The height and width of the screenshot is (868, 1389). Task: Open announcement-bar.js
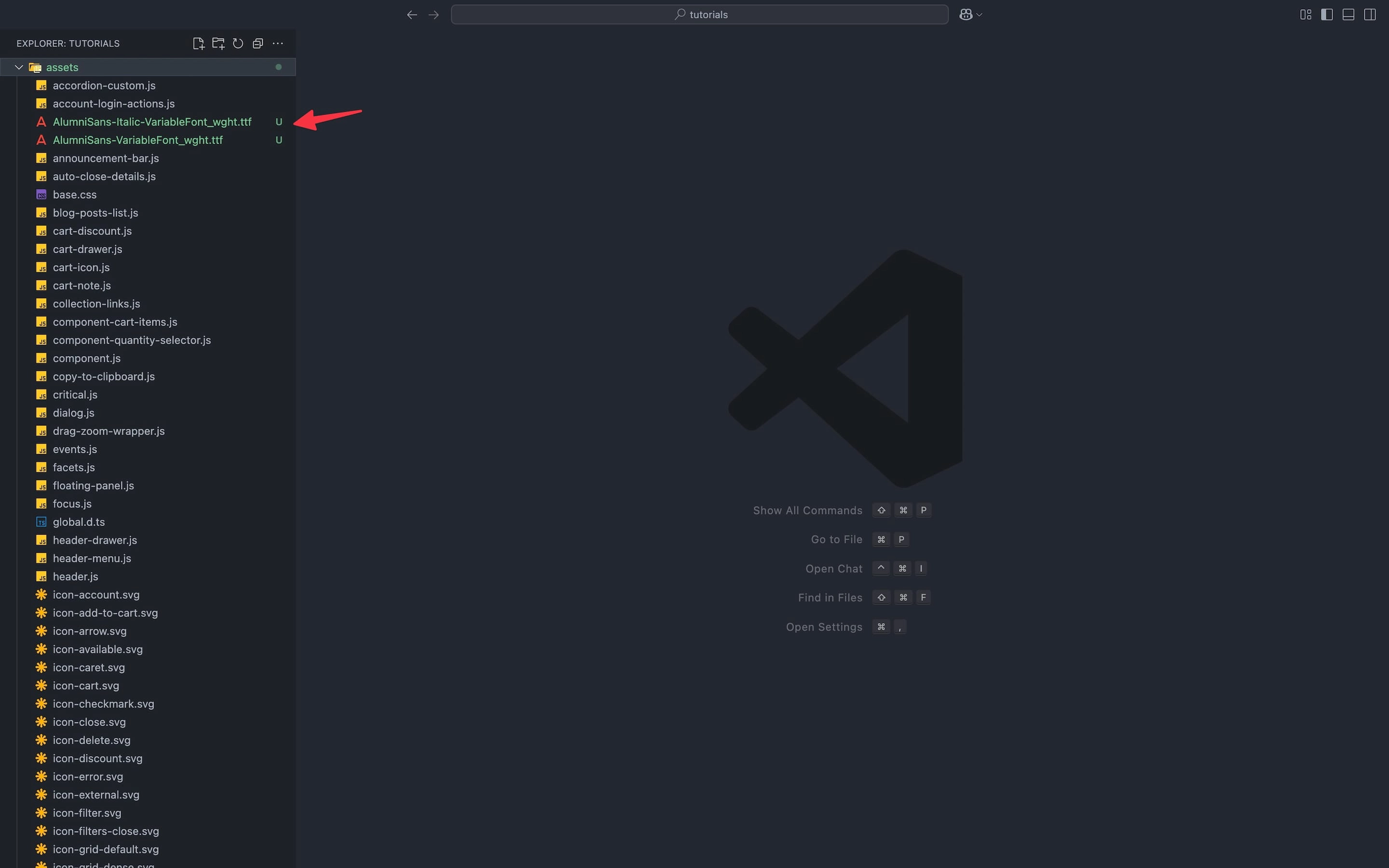click(x=148, y=159)
